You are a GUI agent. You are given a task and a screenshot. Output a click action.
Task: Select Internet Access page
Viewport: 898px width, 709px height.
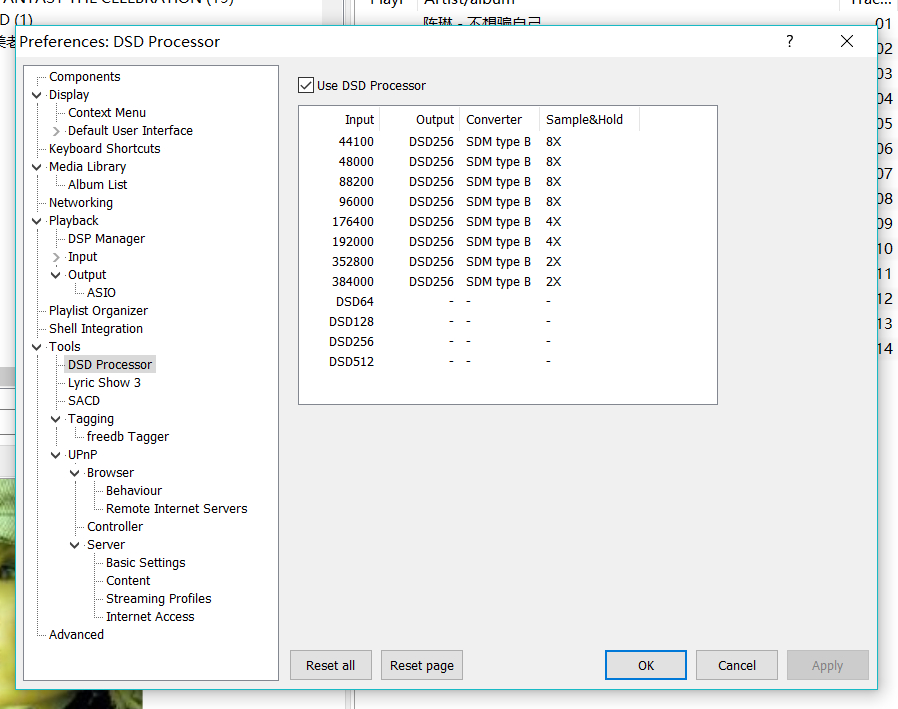tap(149, 617)
